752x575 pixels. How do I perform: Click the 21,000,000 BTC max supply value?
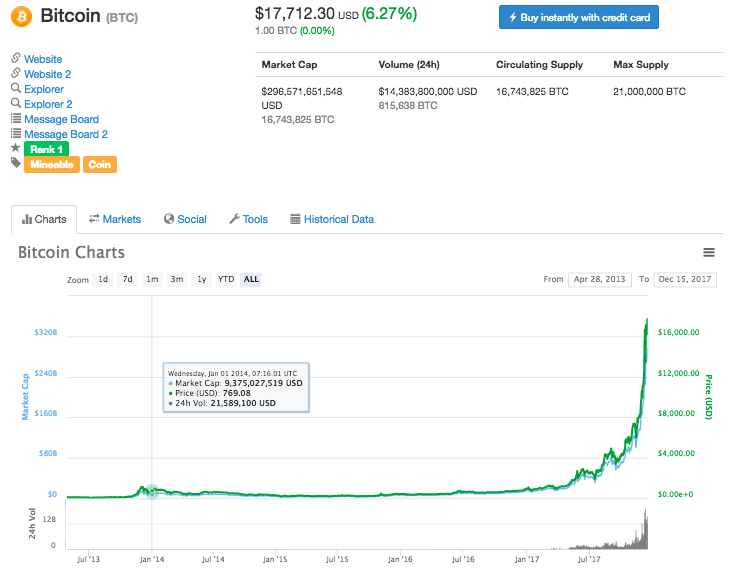649,92
